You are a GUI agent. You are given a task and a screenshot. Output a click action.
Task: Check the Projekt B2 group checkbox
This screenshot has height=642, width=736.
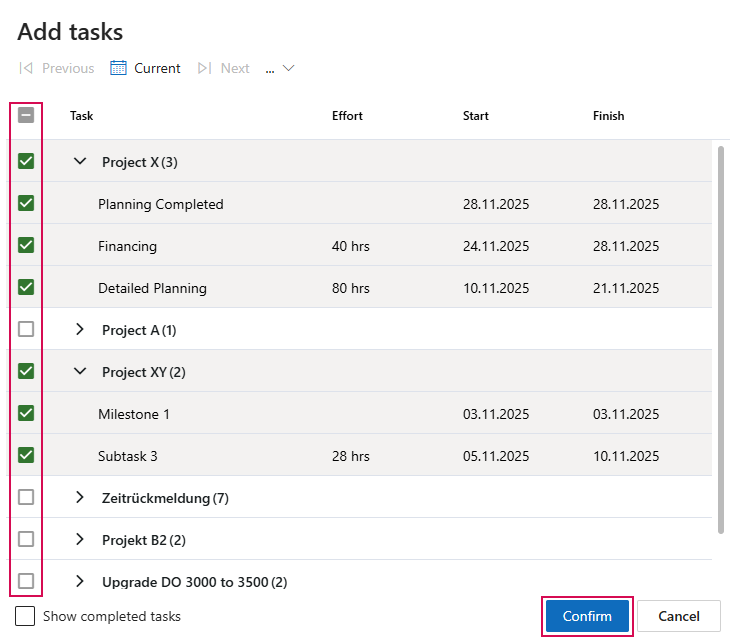26,539
